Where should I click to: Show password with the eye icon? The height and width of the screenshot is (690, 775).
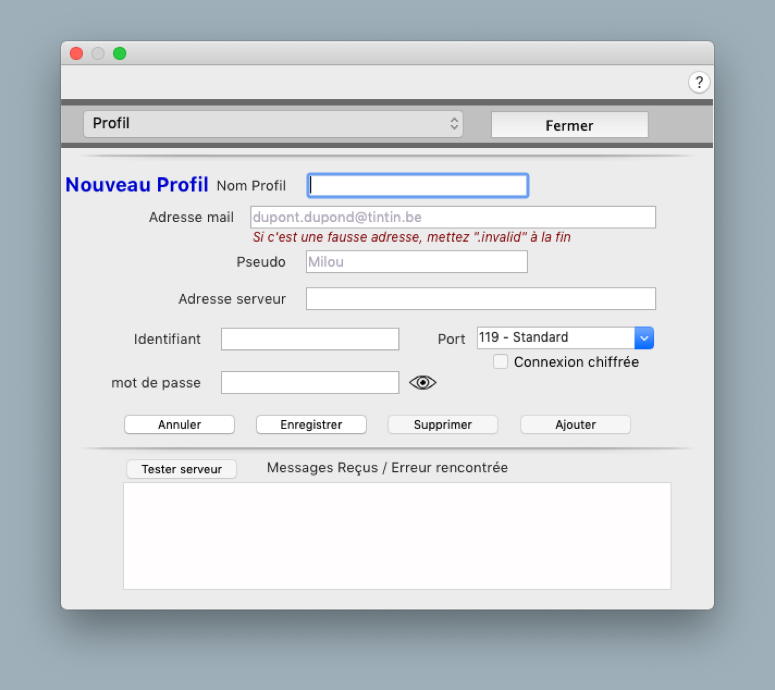[423, 383]
